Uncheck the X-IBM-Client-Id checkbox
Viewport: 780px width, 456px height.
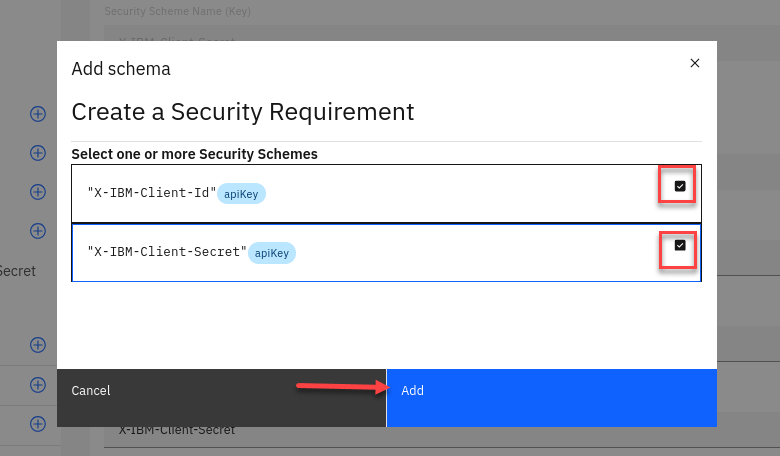click(680, 186)
